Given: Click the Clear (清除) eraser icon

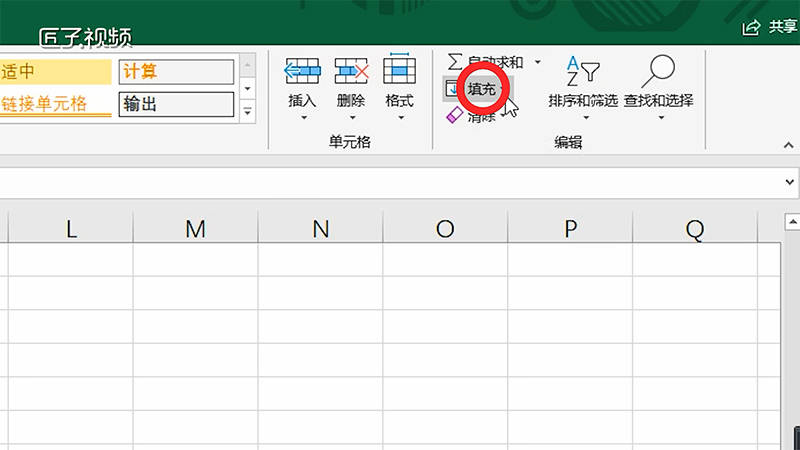Looking at the screenshot, I should pyautogui.click(x=454, y=116).
